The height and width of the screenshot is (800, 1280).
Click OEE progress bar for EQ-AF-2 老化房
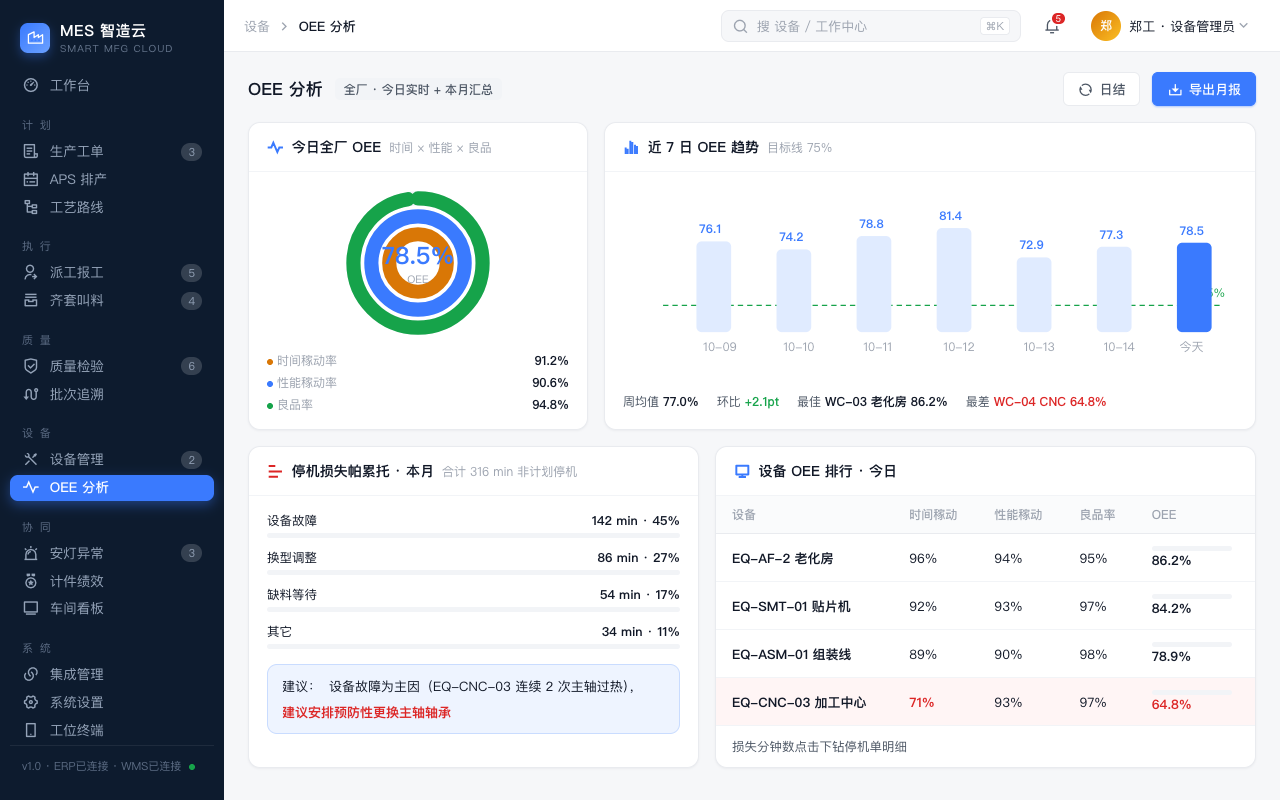(1192, 548)
